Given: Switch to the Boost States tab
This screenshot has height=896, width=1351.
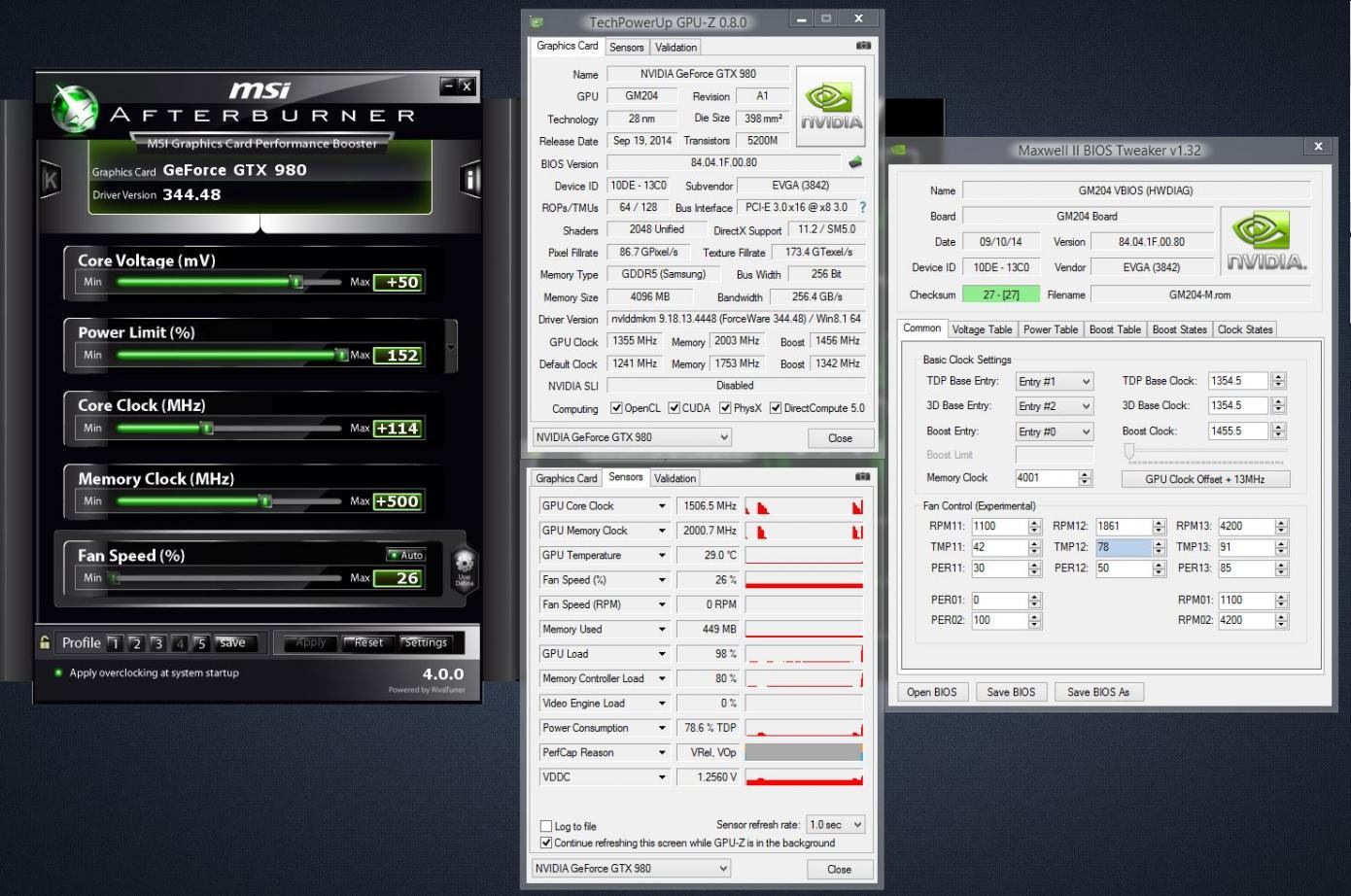Looking at the screenshot, I should (1180, 329).
